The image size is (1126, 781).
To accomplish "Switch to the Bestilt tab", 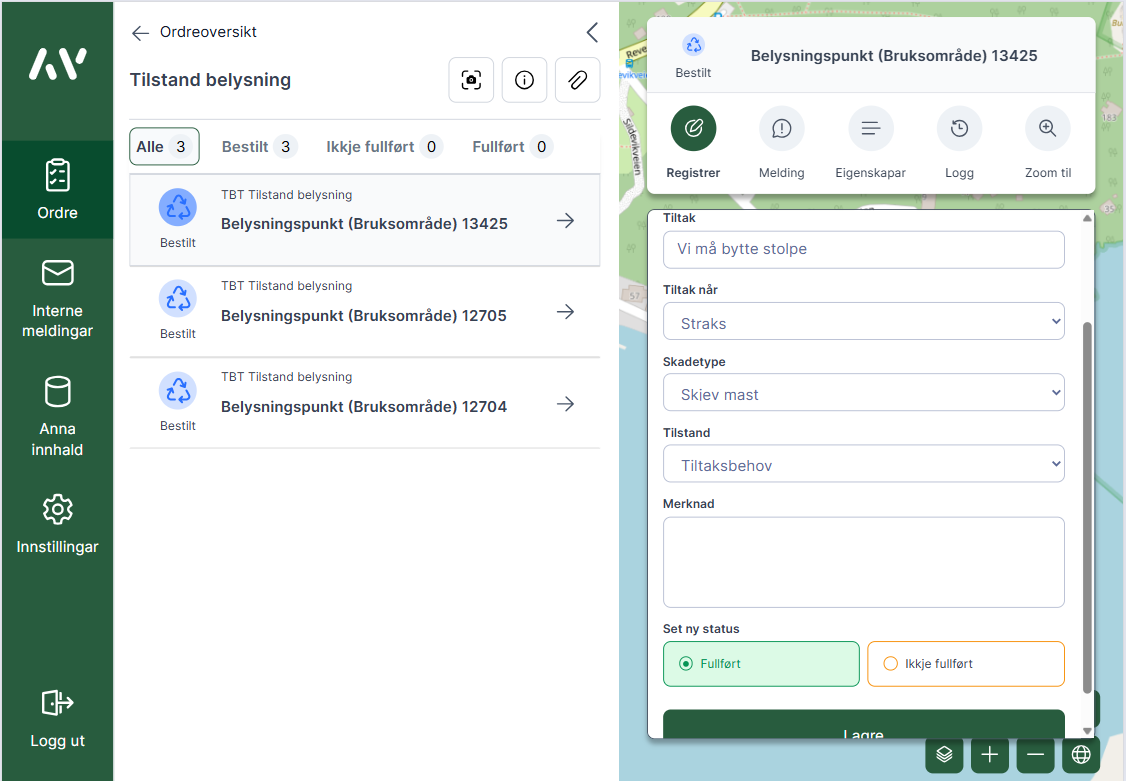I will pos(258,147).
